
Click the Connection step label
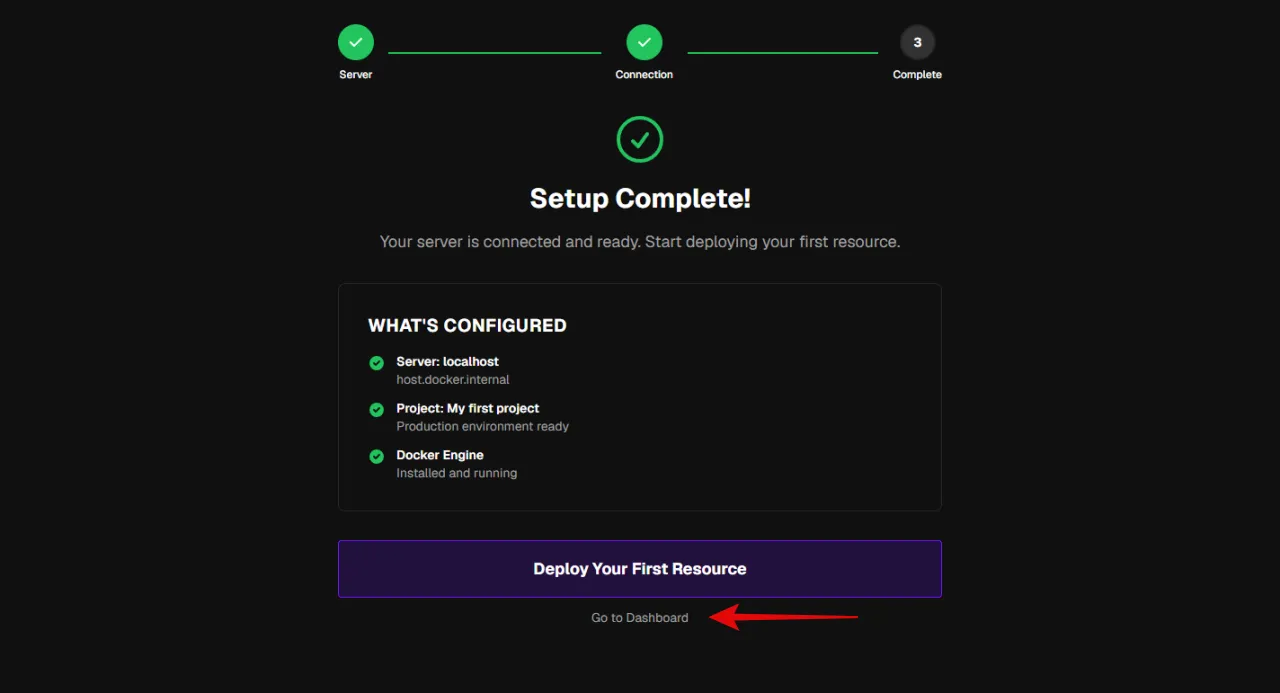[x=644, y=75]
